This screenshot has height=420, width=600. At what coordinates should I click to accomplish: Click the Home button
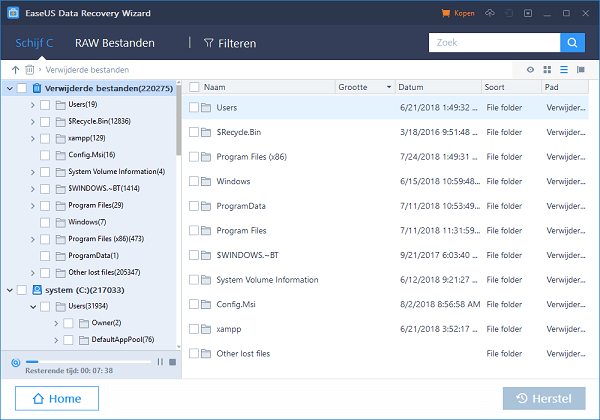[57, 399]
